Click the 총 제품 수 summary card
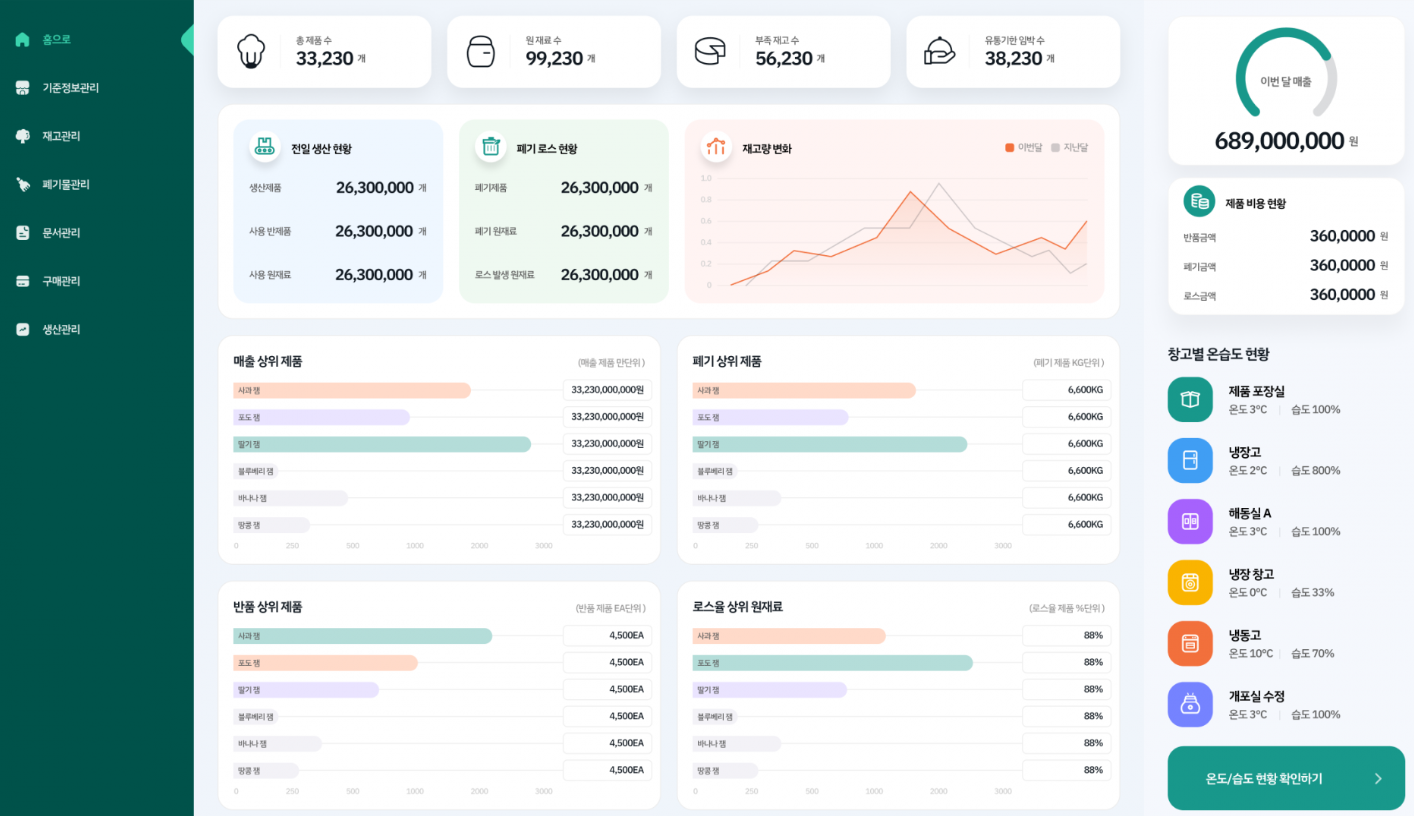The image size is (1414, 816). pyautogui.click(x=324, y=52)
